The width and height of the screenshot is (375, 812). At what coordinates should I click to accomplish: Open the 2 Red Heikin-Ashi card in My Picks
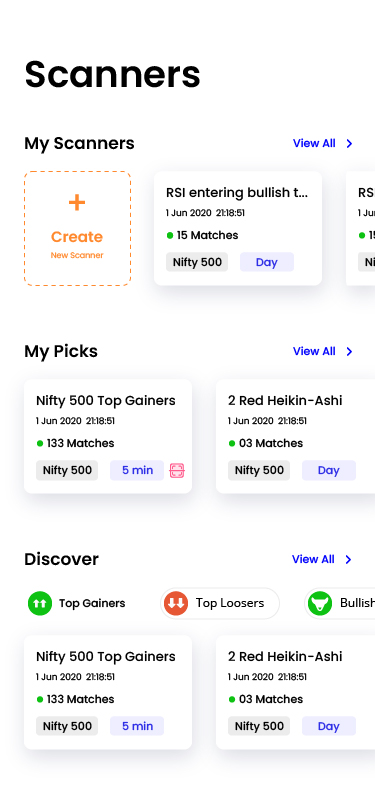[295, 437]
